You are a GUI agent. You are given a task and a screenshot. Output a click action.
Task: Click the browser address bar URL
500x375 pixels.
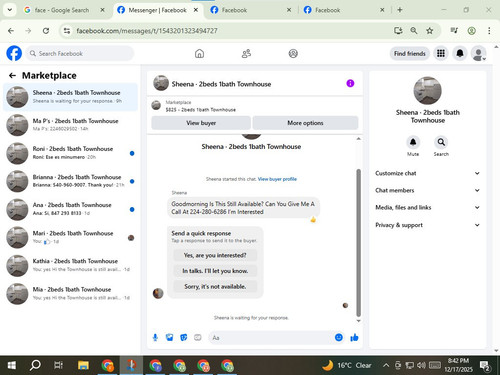point(147,31)
